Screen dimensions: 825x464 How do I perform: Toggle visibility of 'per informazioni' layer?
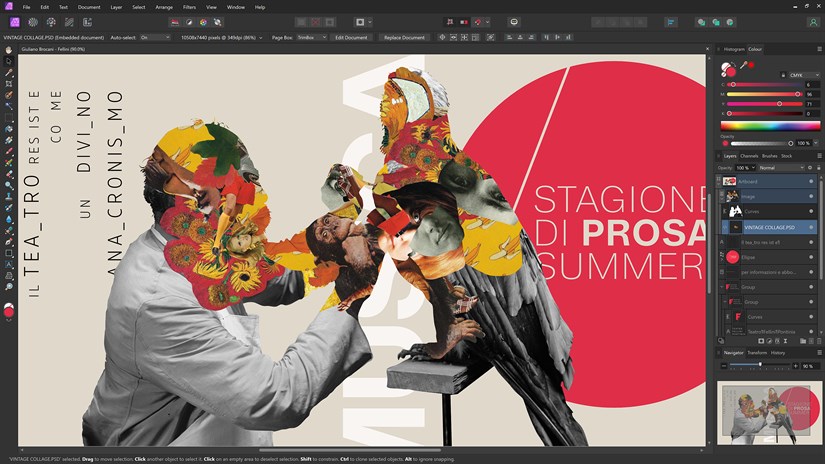(x=811, y=272)
